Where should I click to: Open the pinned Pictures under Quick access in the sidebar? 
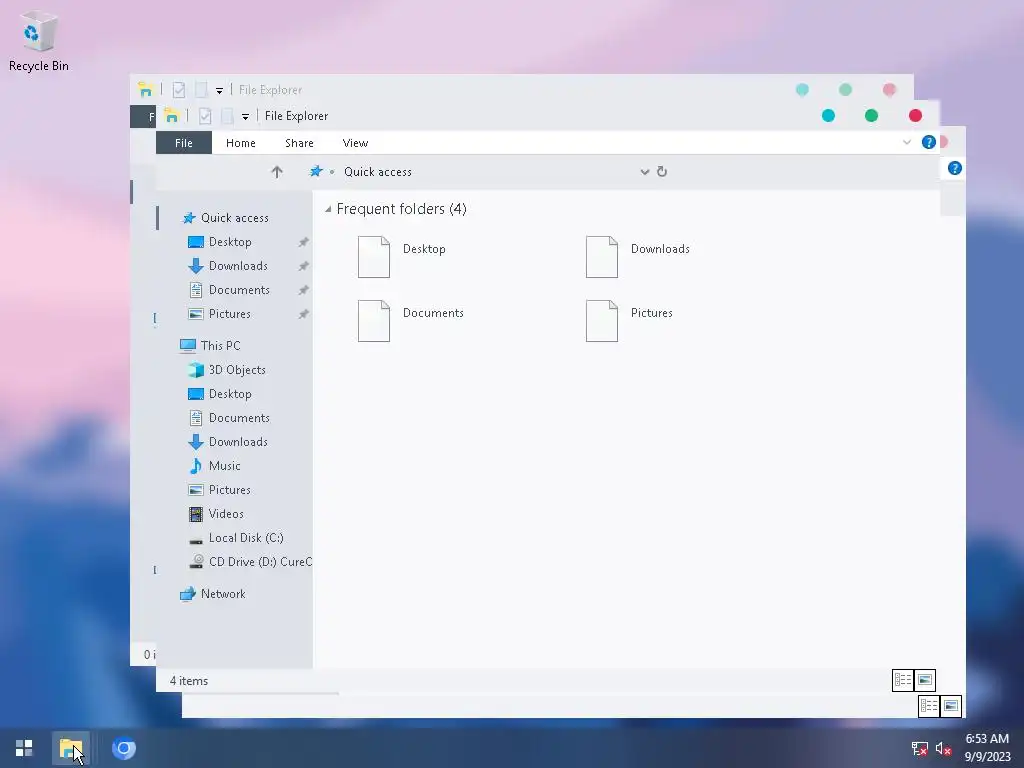229,314
